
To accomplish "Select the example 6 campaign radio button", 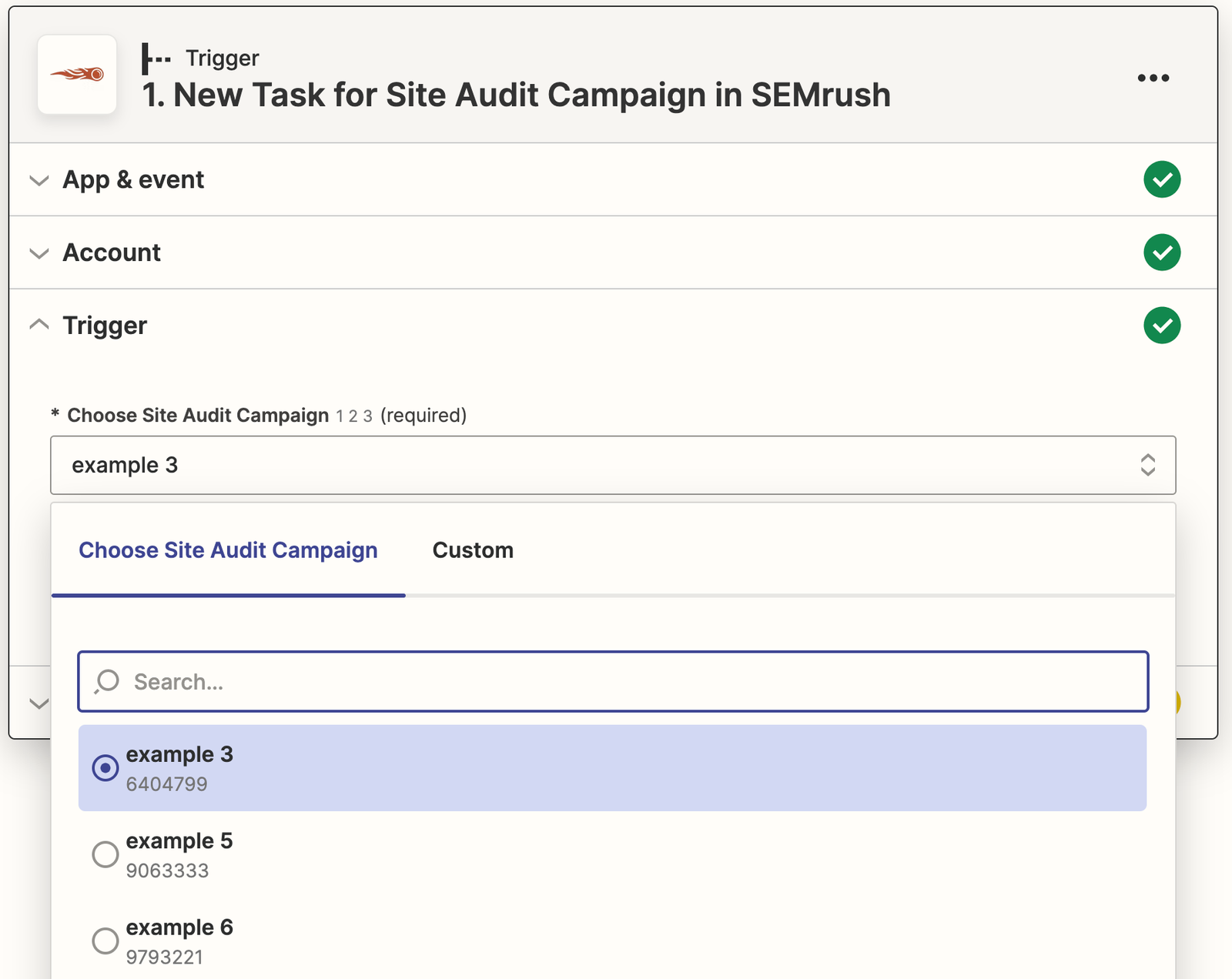I will (x=105, y=940).
